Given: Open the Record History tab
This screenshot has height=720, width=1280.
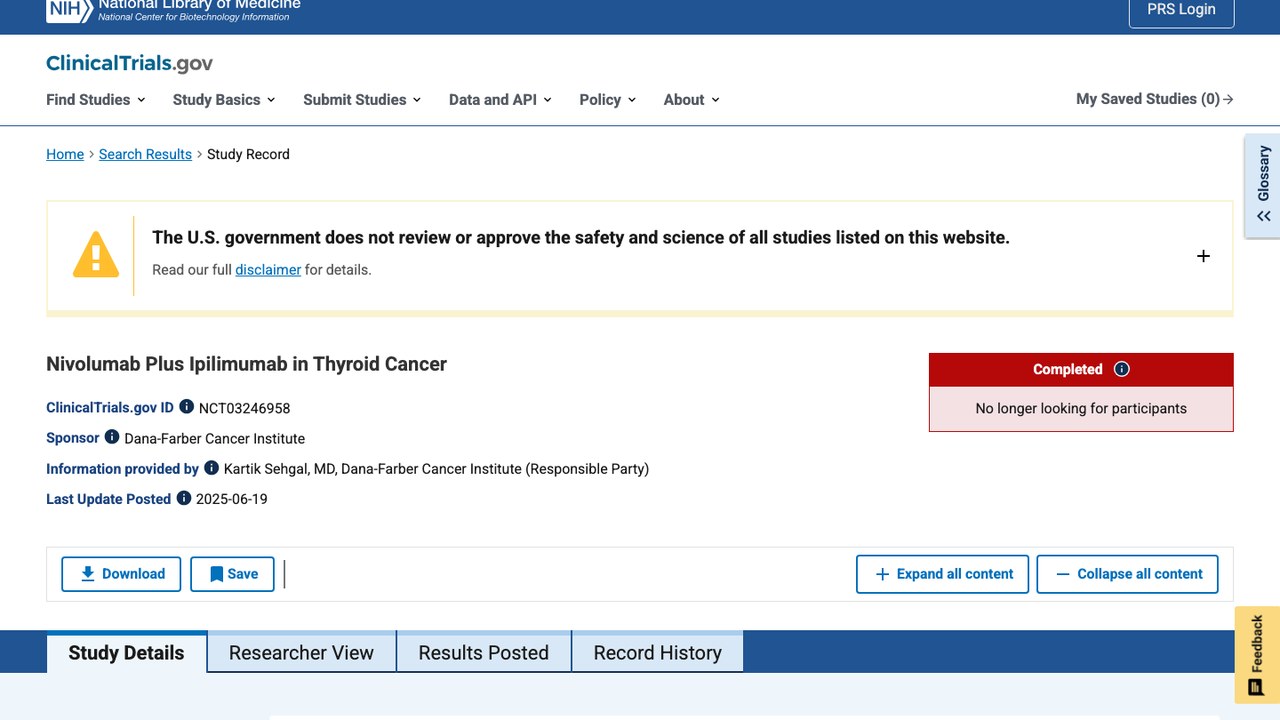Looking at the screenshot, I should (657, 653).
